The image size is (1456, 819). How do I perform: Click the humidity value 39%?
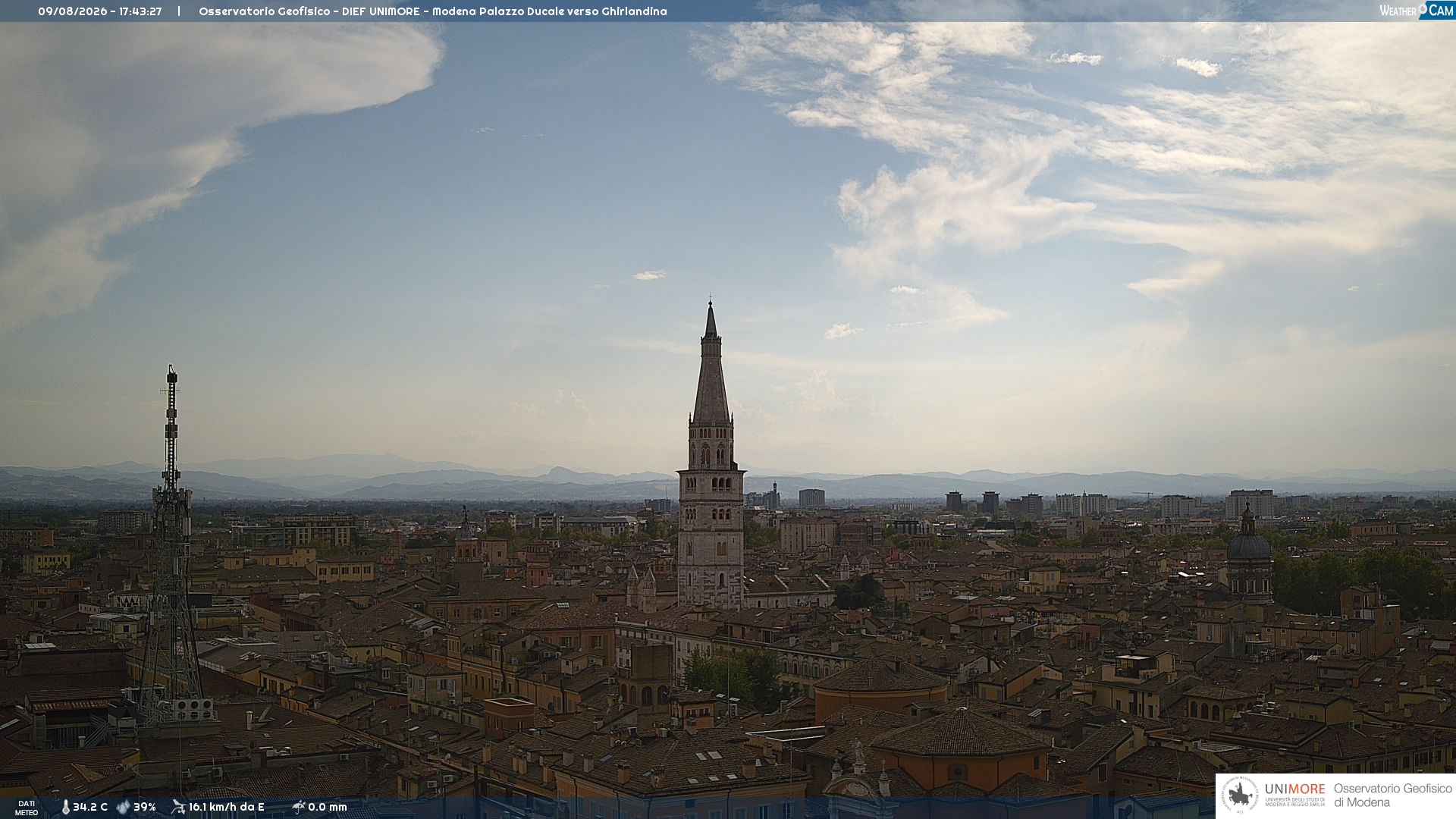[x=145, y=807]
